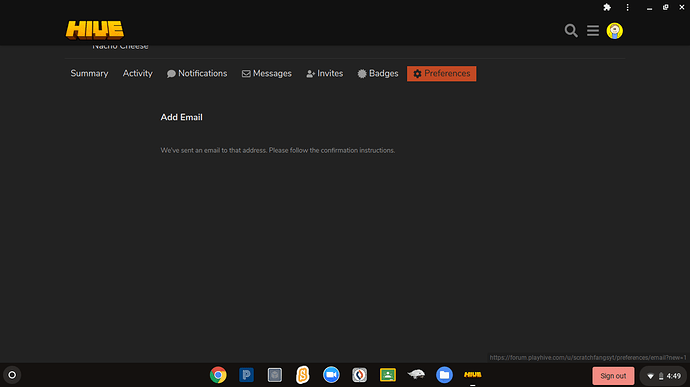Open the compass icon app in shelf

click(x=360, y=375)
